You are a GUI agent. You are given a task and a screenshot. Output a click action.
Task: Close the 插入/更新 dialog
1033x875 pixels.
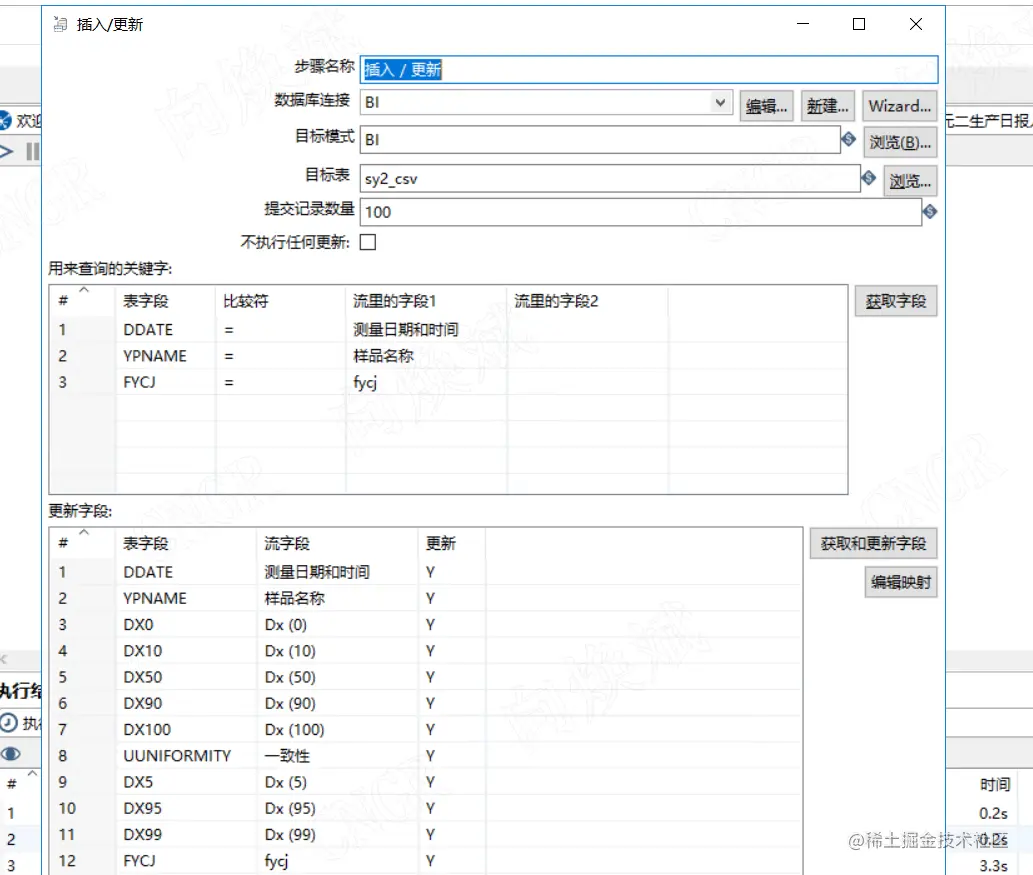(x=916, y=24)
